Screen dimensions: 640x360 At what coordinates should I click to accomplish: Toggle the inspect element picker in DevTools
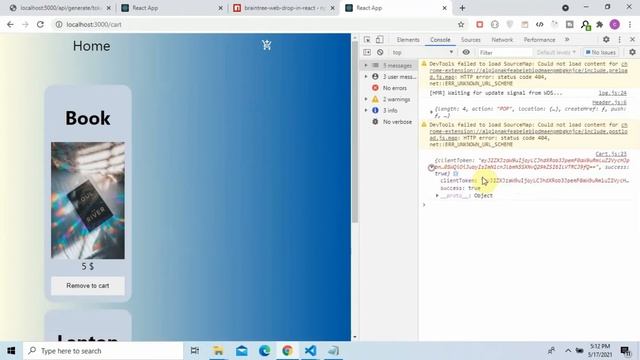point(367,40)
